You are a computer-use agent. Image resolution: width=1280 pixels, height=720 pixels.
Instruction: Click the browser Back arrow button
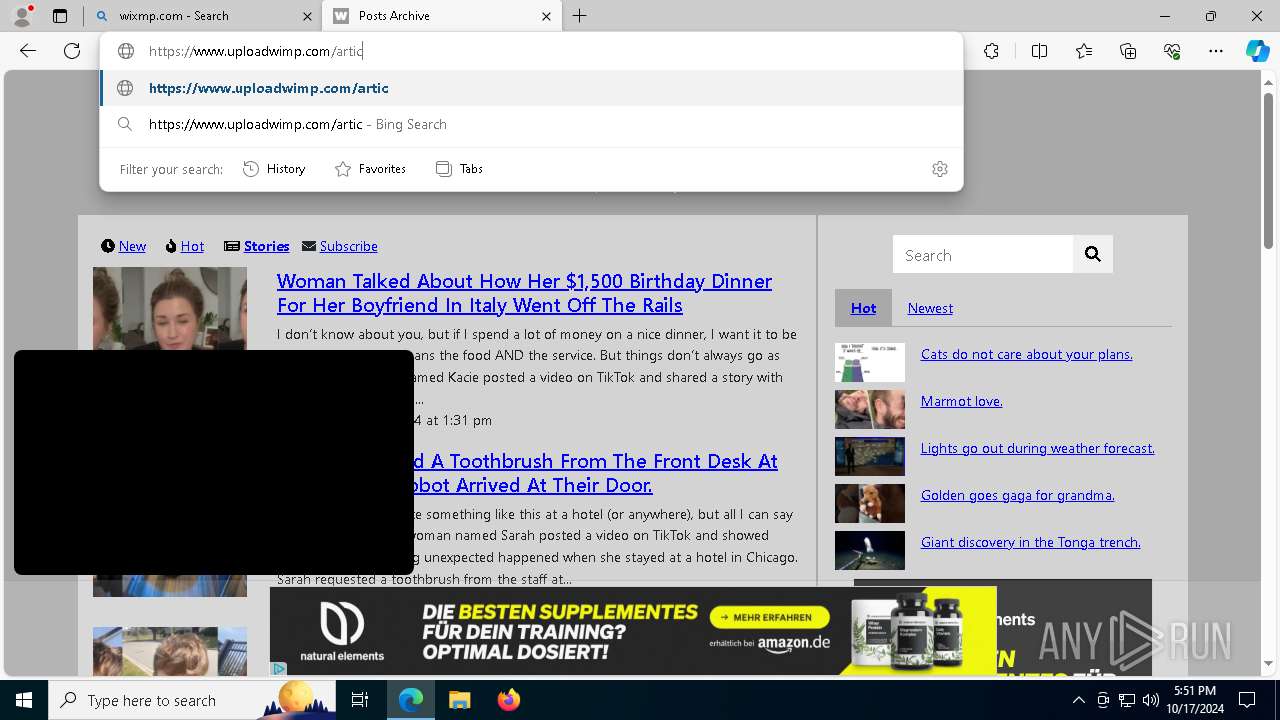pyautogui.click(x=28, y=51)
